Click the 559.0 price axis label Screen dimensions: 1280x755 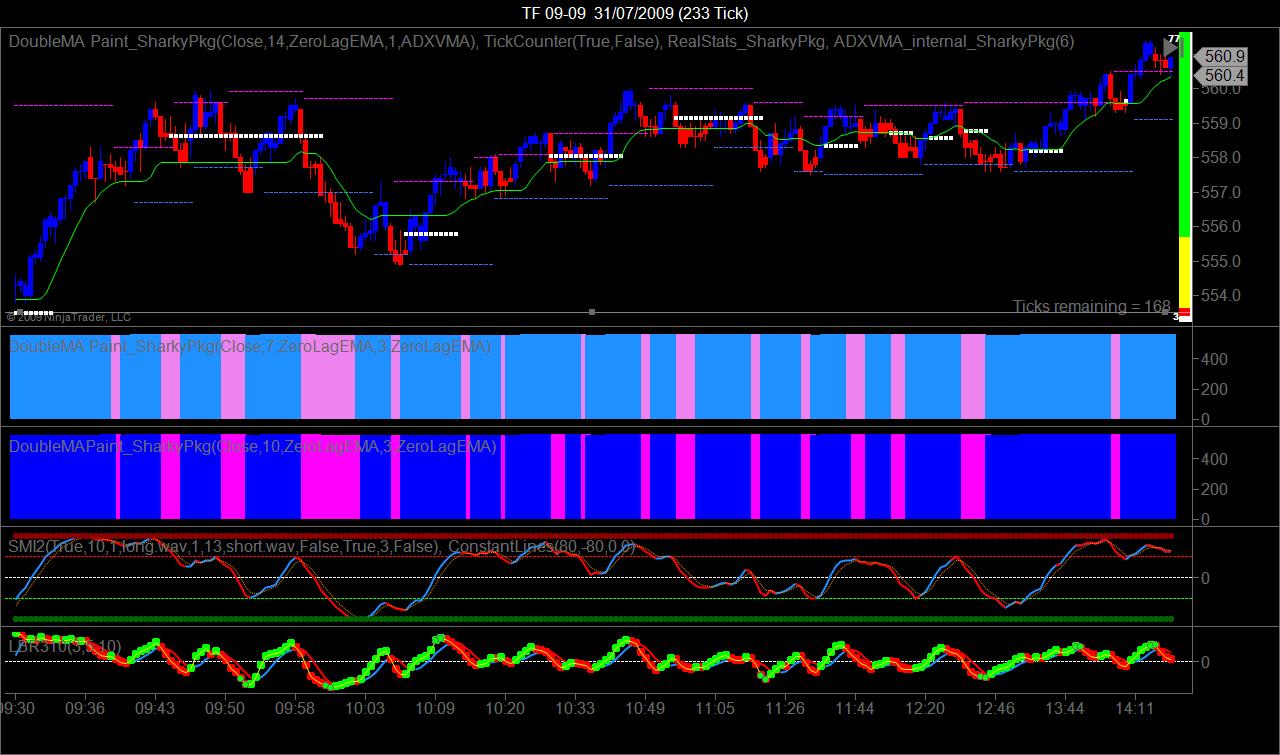1223,123
